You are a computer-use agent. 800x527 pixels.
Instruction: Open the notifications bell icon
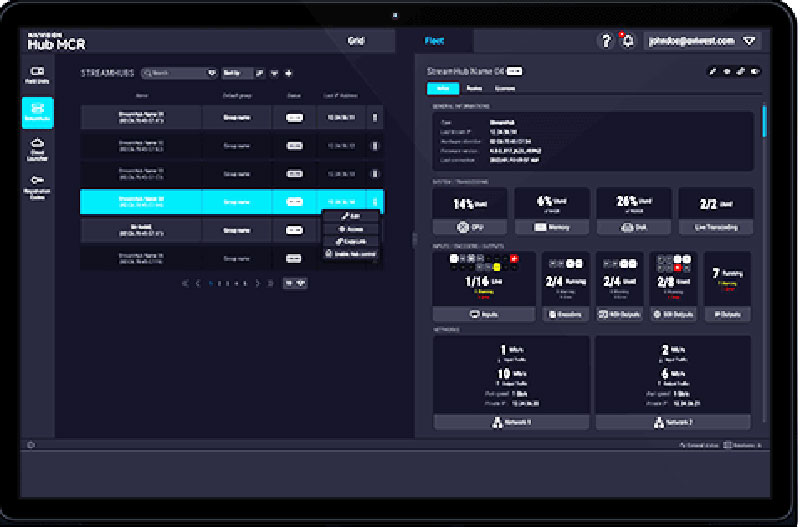point(628,41)
